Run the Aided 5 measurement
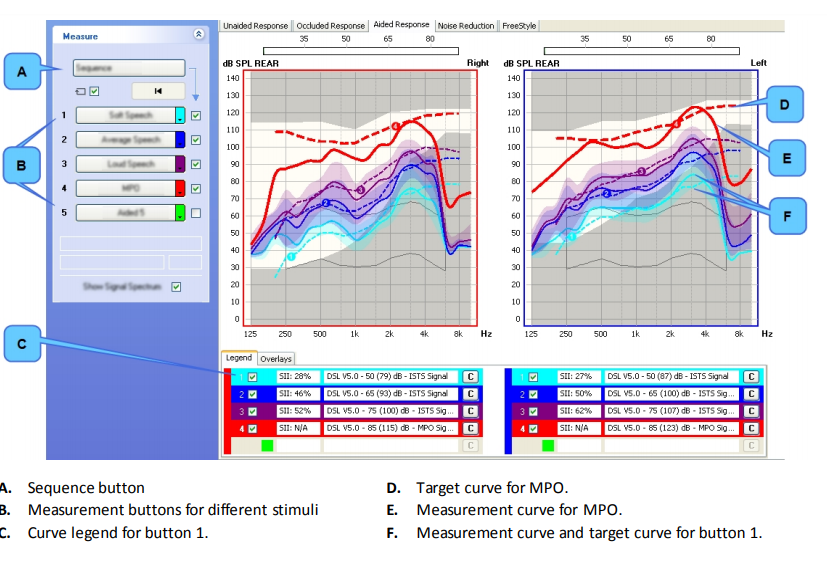The height and width of the screenshot is (564, 827). (126, 213)
